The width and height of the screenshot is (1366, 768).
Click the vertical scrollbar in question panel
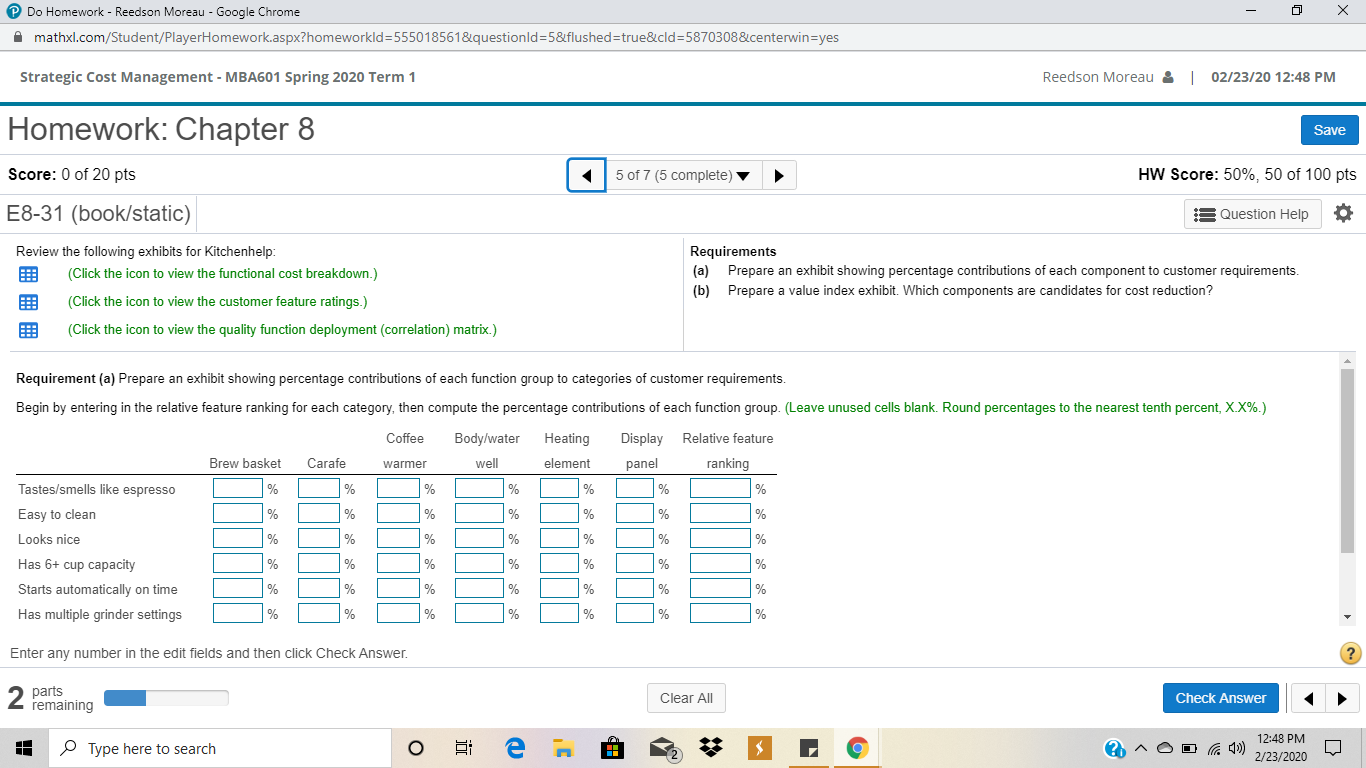click(1348, 460)
